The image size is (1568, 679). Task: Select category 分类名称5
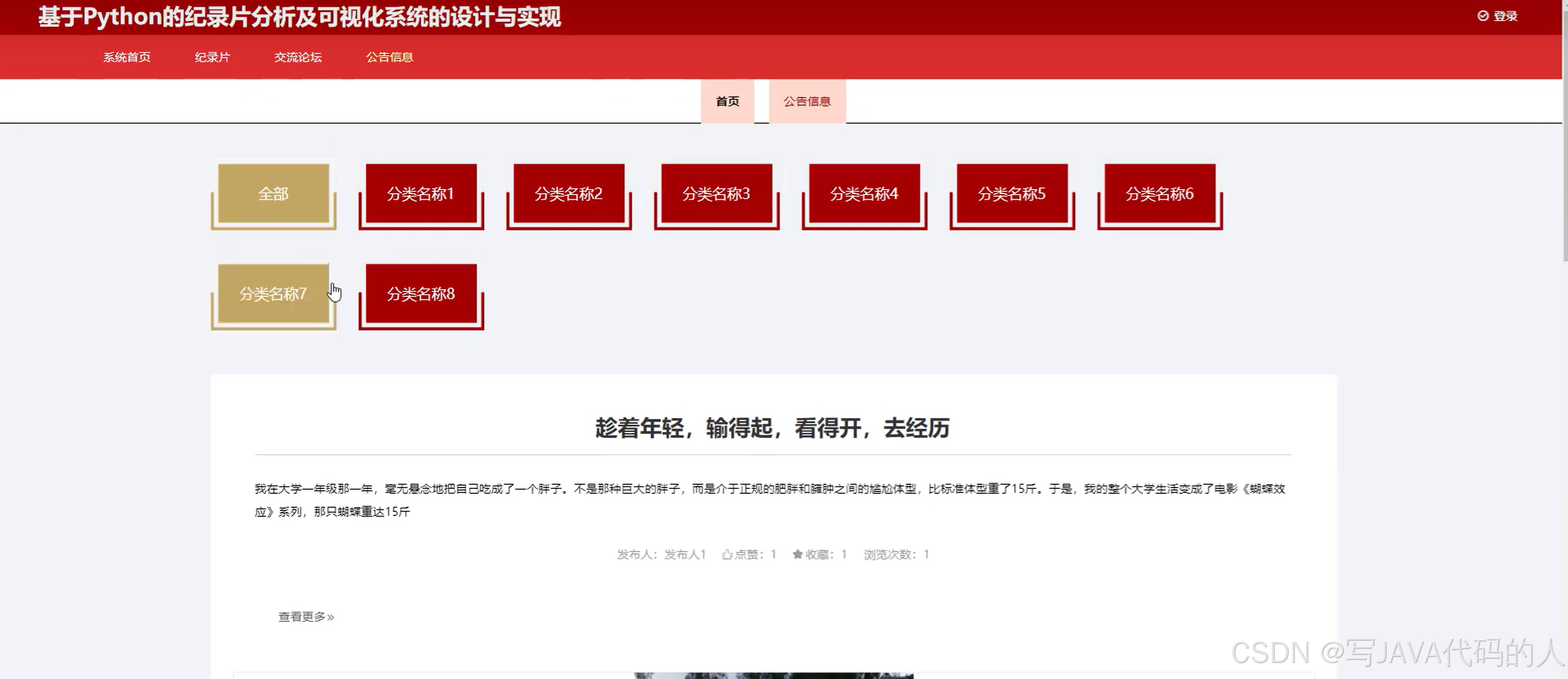pos(1012,194)
